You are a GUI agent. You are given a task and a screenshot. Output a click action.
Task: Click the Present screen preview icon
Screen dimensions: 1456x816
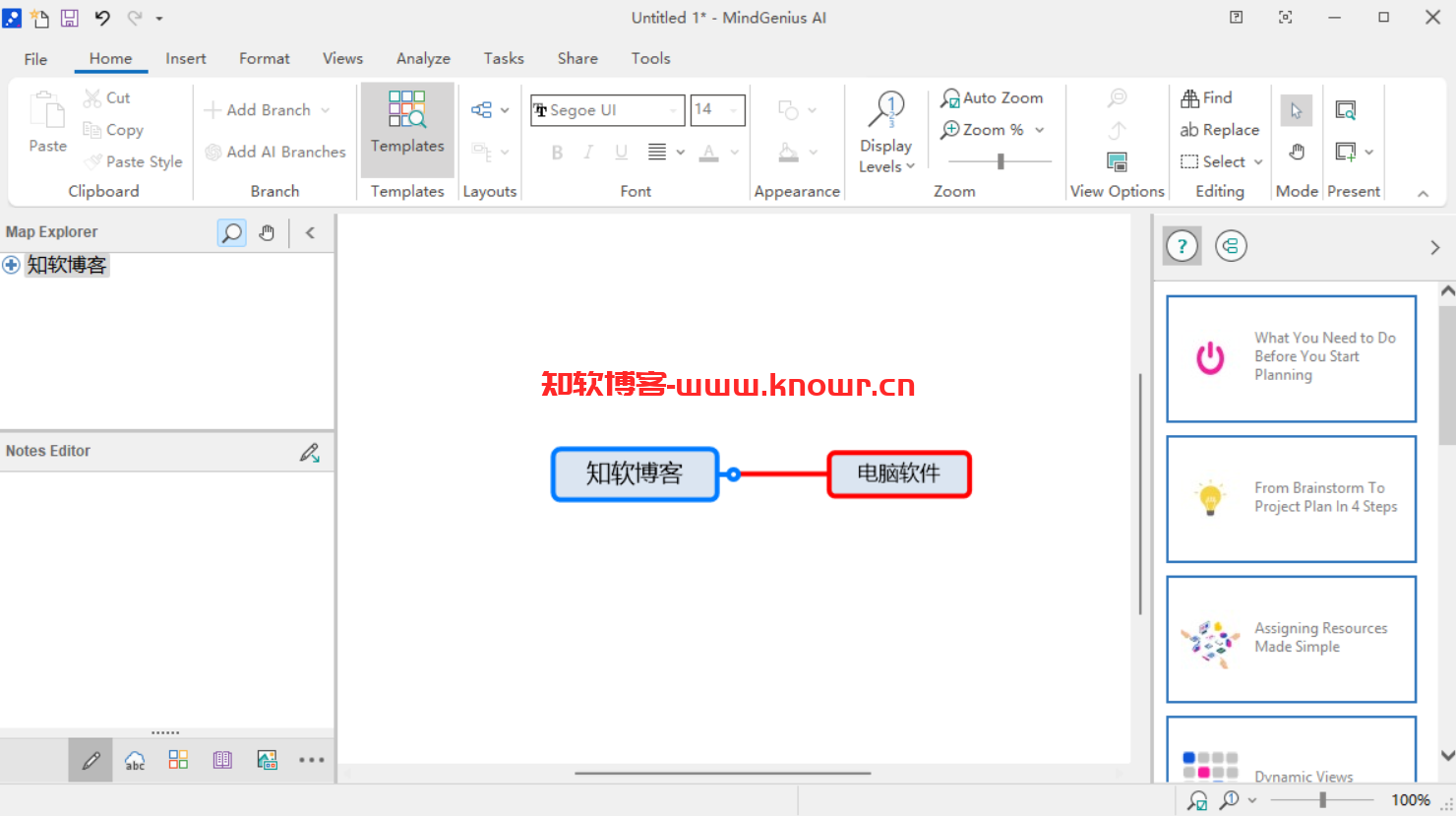coord(1346,110)
